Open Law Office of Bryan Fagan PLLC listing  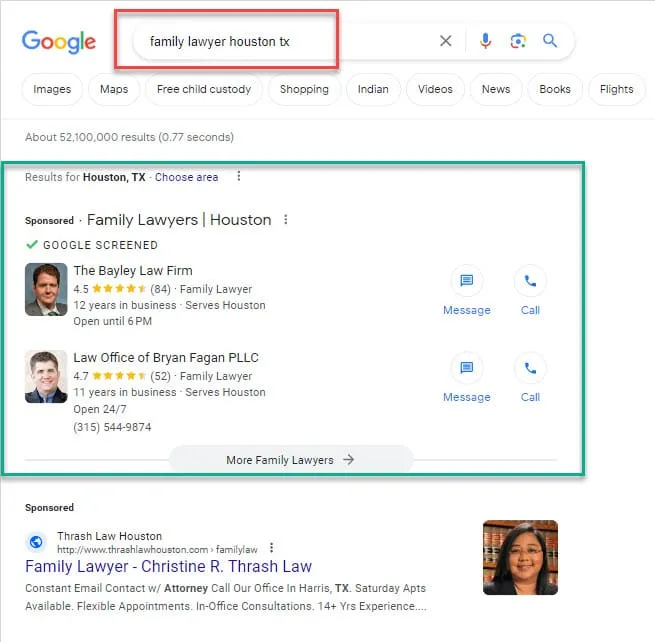pos(166,358)
